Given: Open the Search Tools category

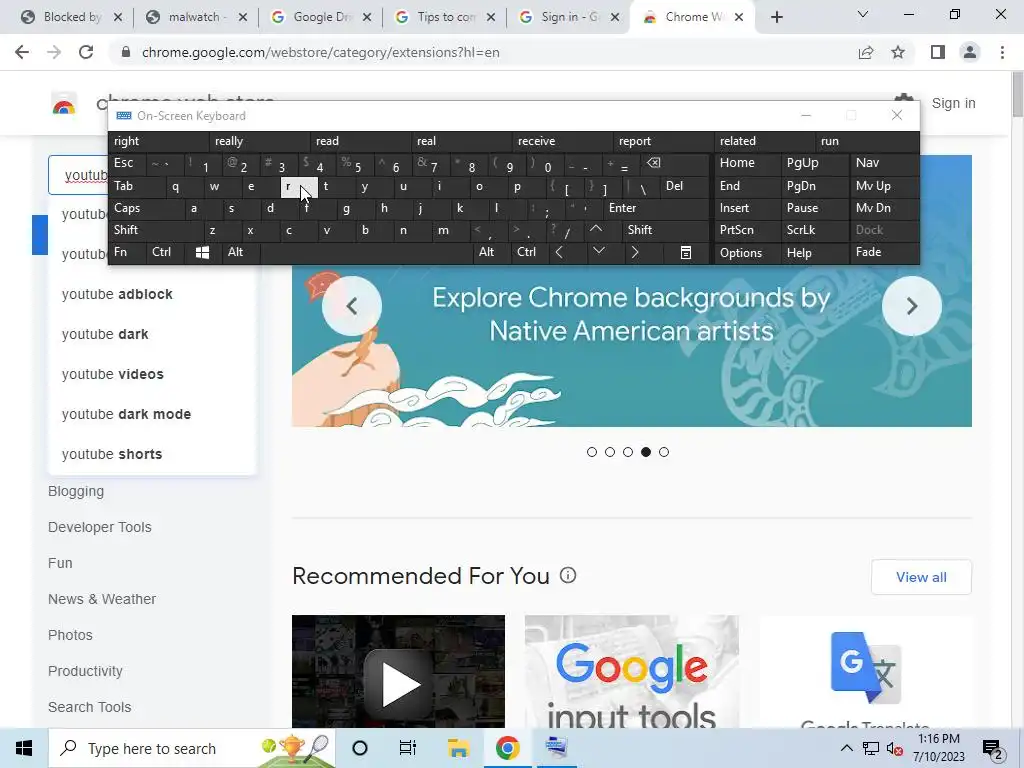Looking at the screenshot, I should (x=89, y=707).
